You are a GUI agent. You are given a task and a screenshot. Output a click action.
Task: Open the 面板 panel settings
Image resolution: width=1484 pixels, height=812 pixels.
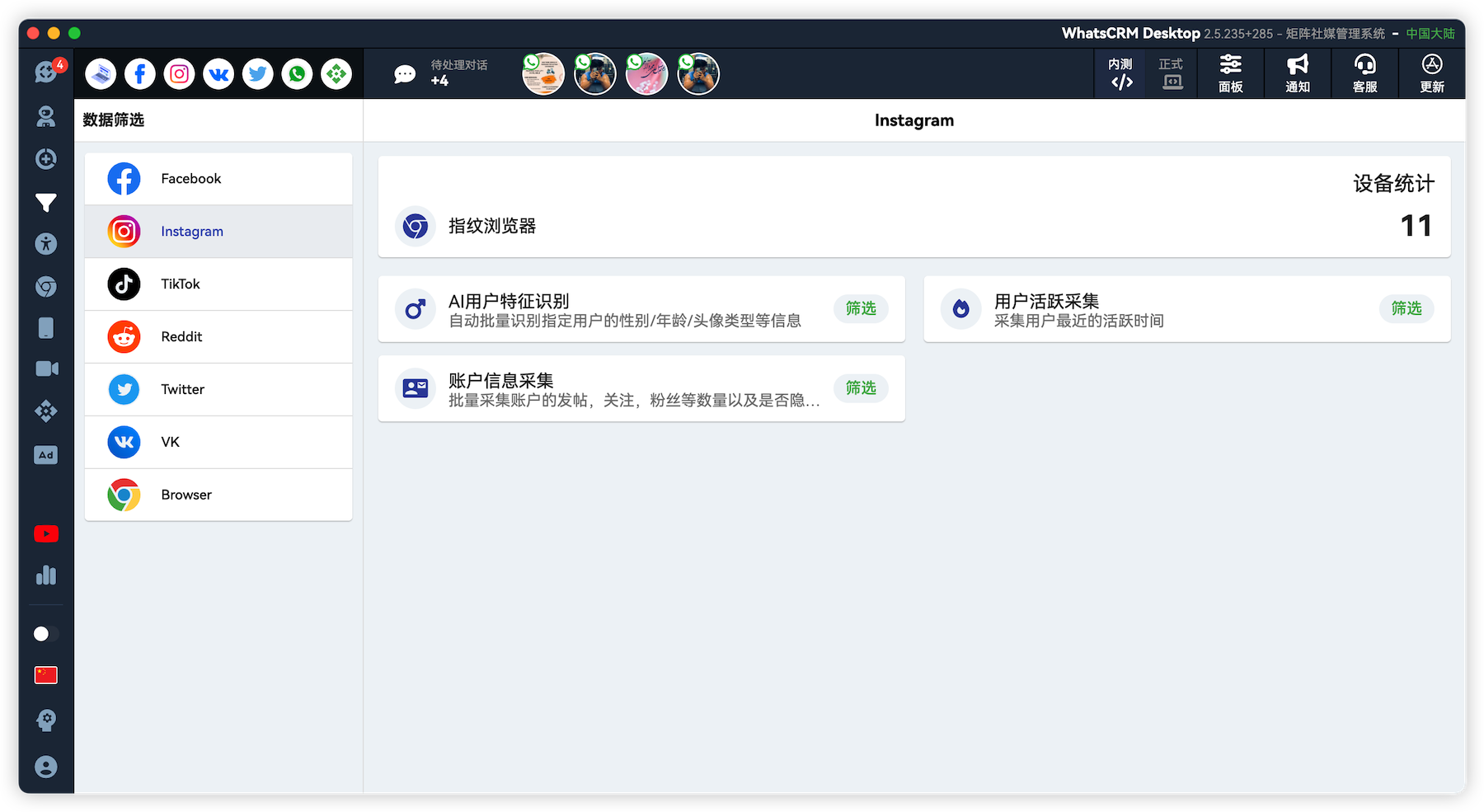point(1230,73)
